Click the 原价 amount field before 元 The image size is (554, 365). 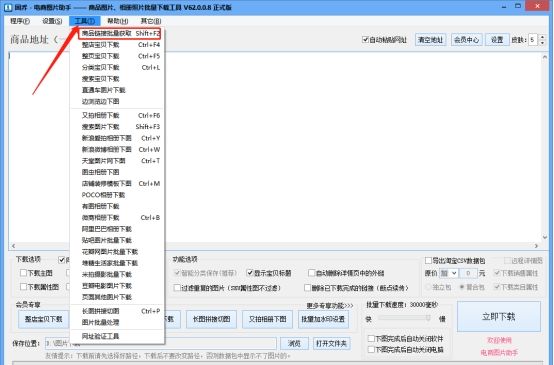[468, 273]
